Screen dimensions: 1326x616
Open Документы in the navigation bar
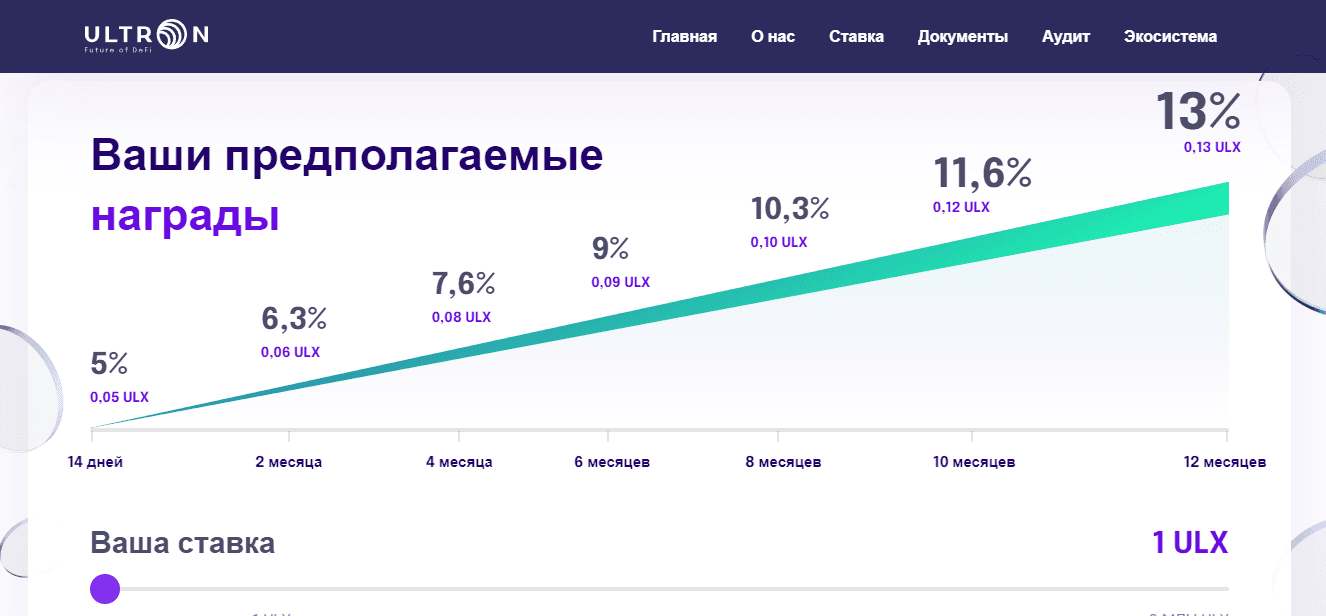click(x=962, y=36)
